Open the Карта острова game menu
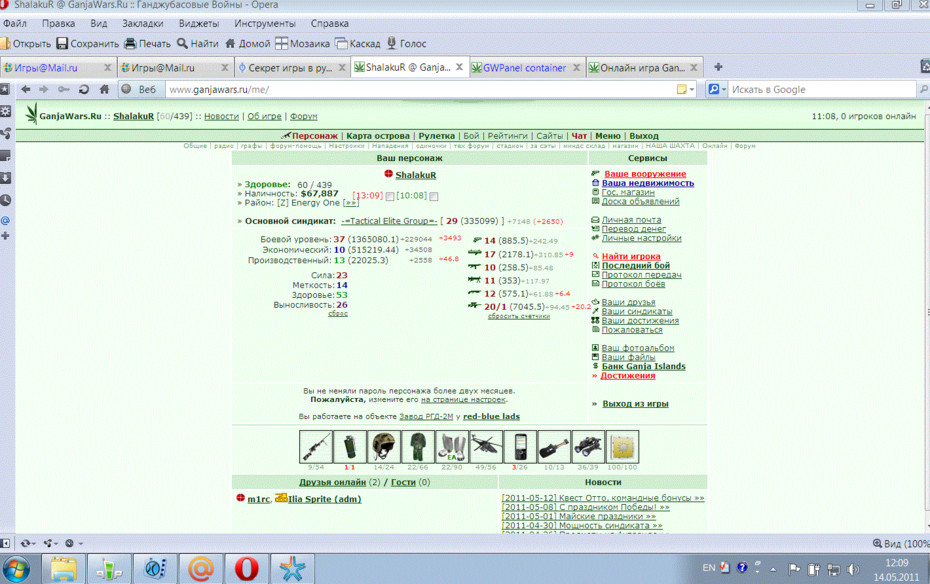Screen dimensions: 930x584 [378, 136]
